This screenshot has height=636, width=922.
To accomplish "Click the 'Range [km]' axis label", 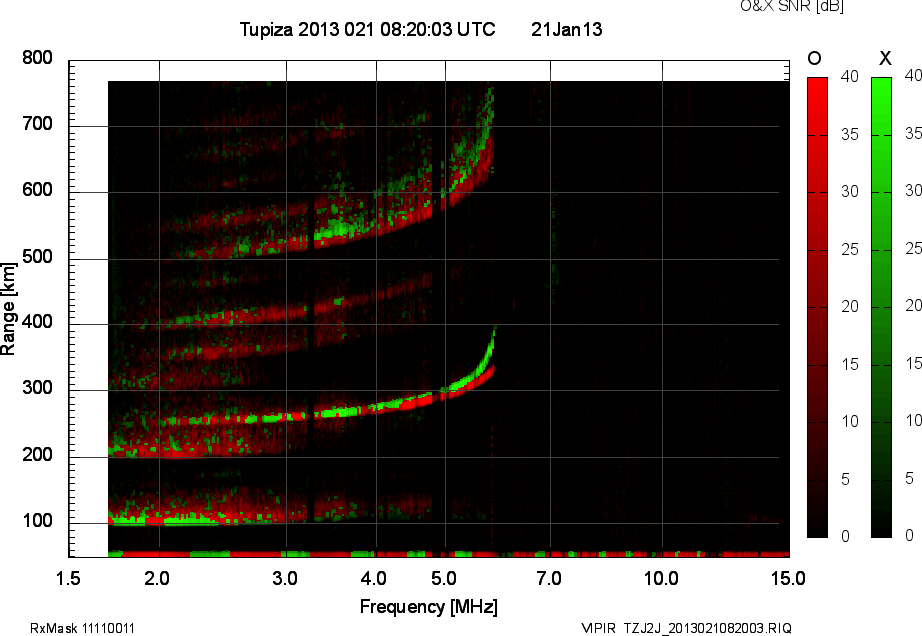I will point(8,309).
